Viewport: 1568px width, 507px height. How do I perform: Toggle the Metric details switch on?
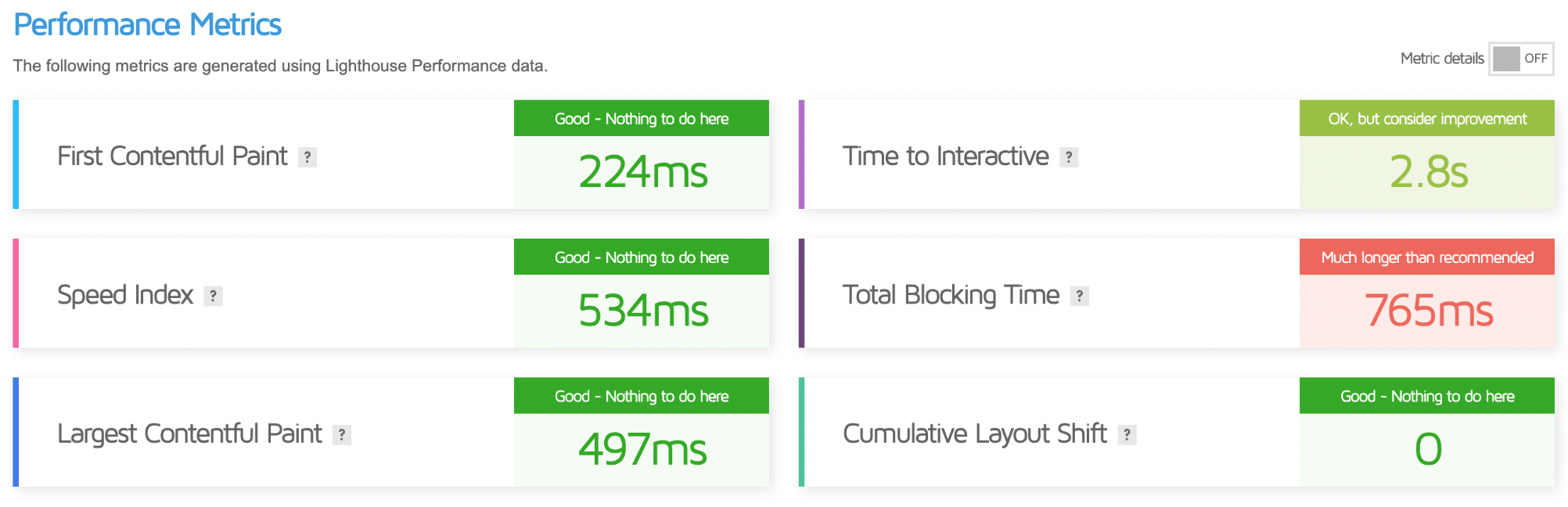click(1521, 59)
